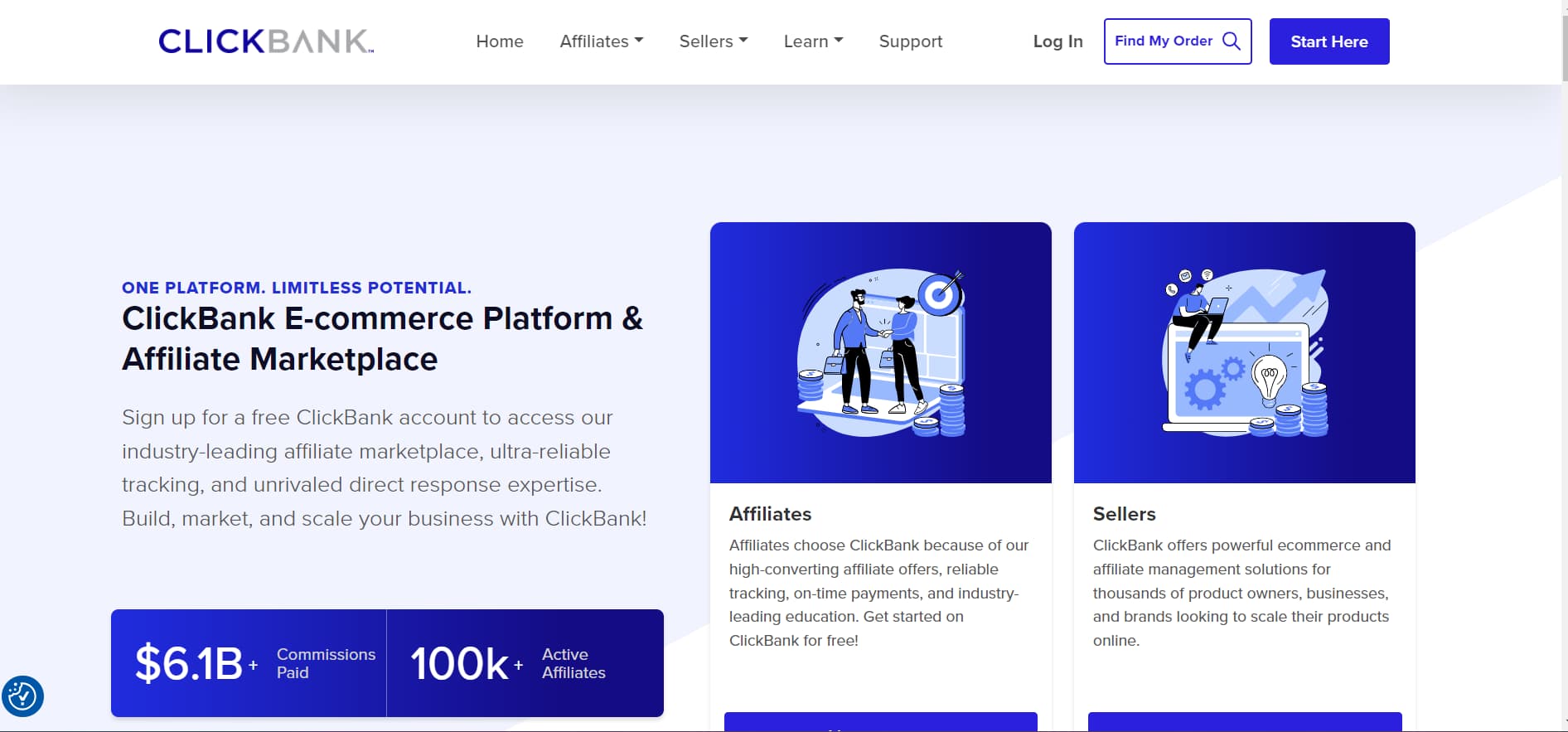Screen dimensions: 1568x732
Task: Click the 'ClickBank E-commerce Platform' headline
Action: tap(382, 338)
